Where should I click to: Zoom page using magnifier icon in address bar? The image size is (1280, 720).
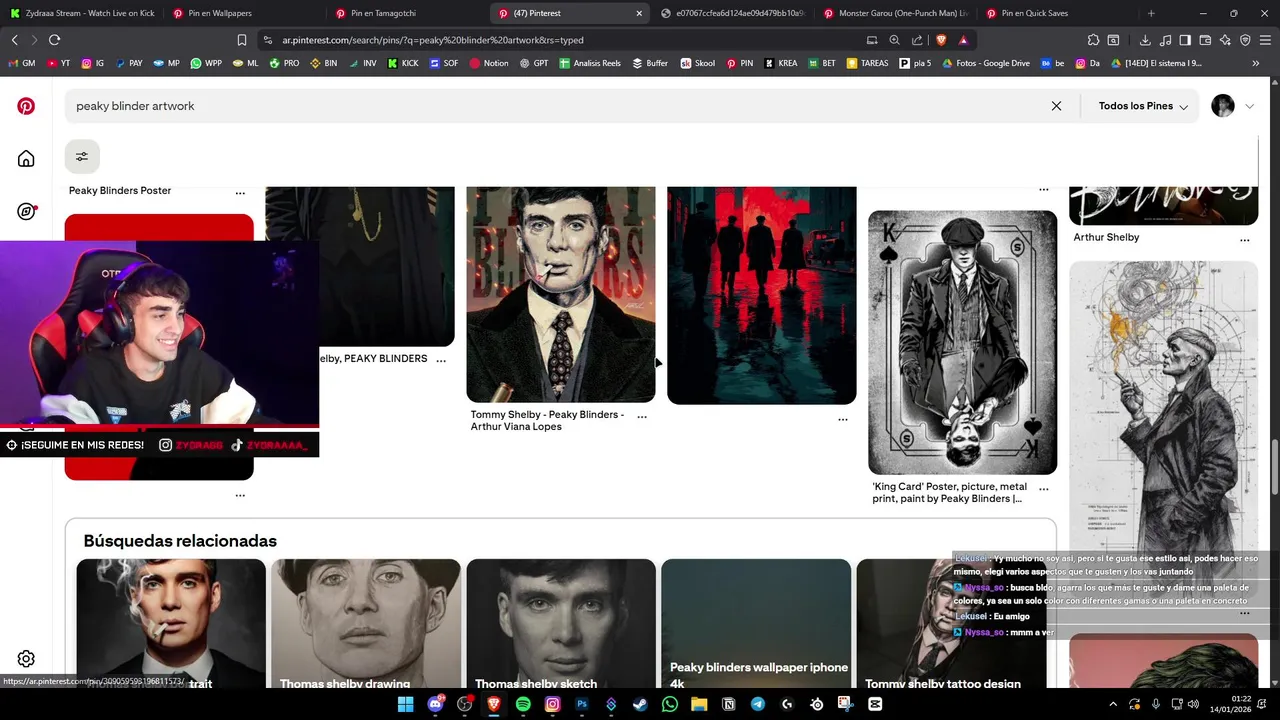(x=895, y=40)
